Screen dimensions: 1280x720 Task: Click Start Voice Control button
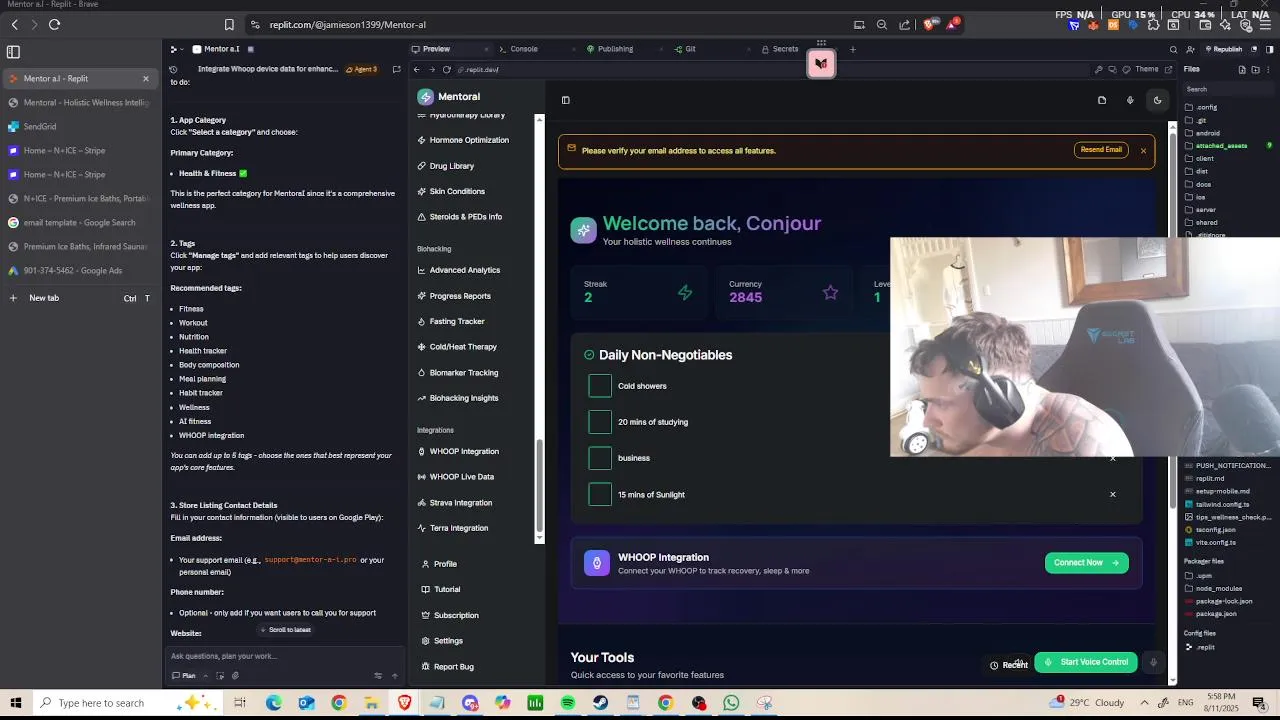1086,662
